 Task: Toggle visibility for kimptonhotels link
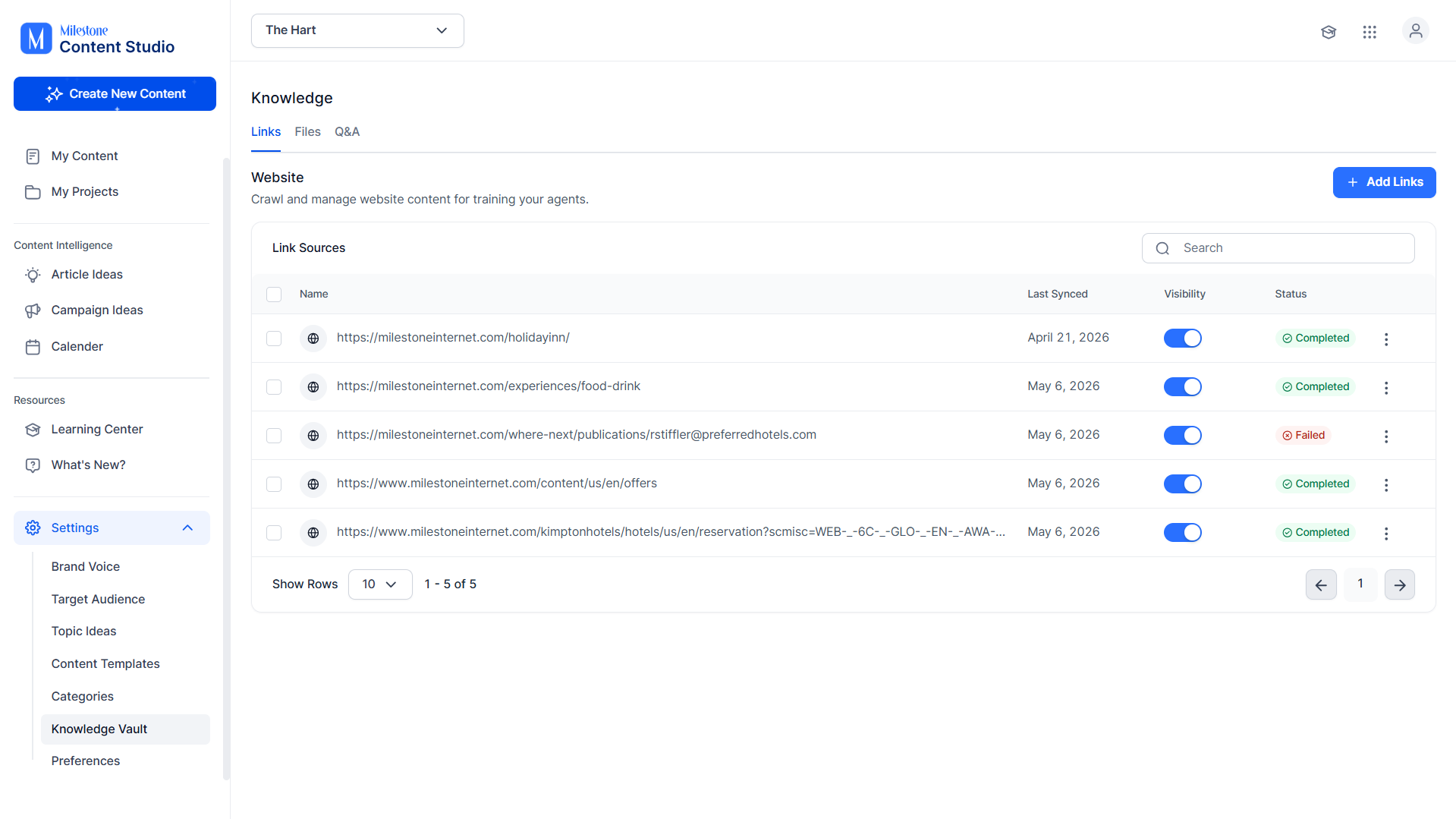(x=1183, y=533)
